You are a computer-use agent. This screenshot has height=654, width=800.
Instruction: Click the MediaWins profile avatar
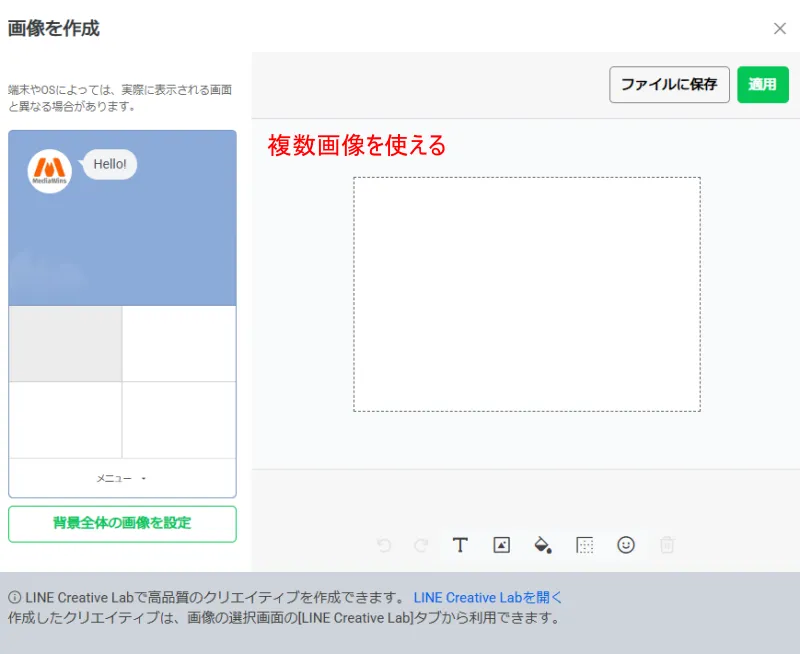coord(49,171)
